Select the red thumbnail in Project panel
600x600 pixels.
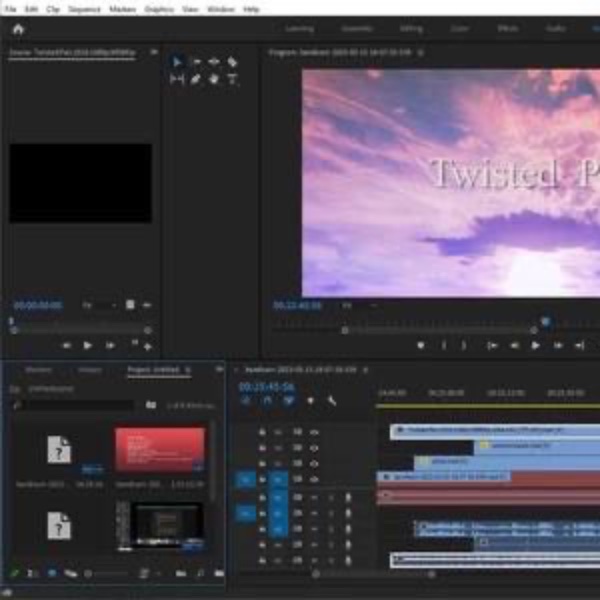160,449
